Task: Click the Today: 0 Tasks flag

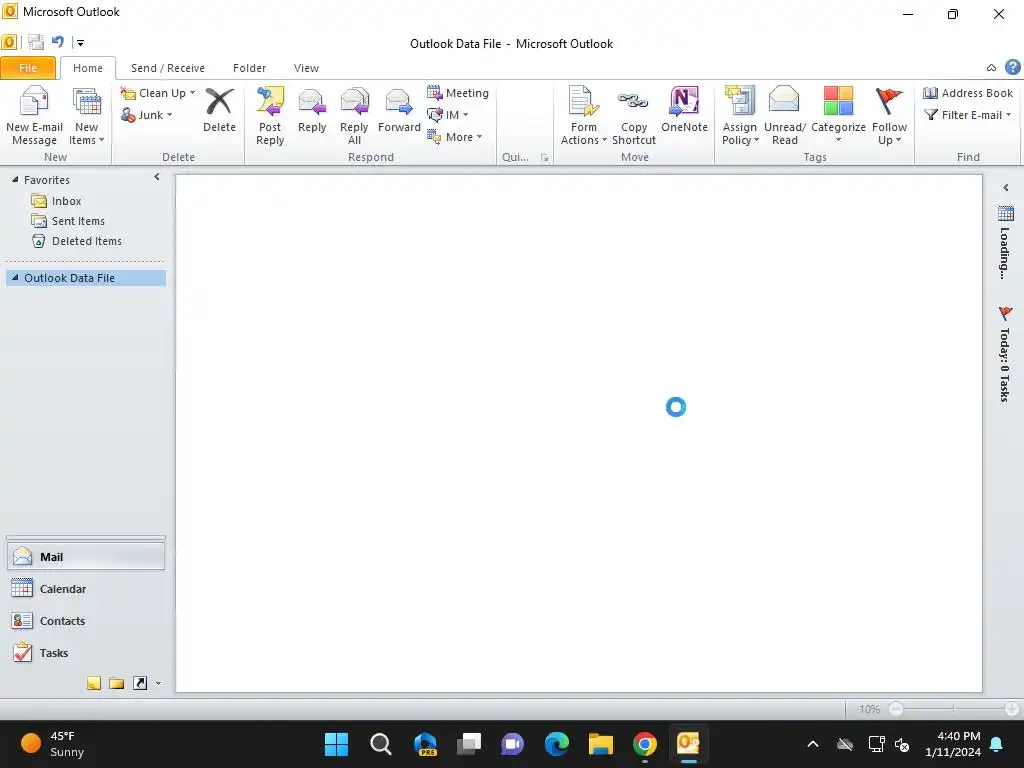Action: 1006,313
